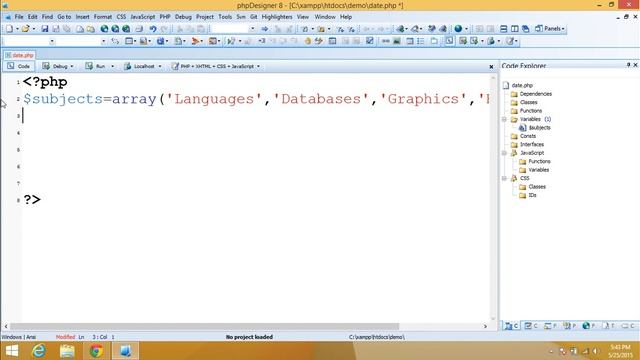
Task: Click the horizontal scrollbar of the editor
Action: 204,327
